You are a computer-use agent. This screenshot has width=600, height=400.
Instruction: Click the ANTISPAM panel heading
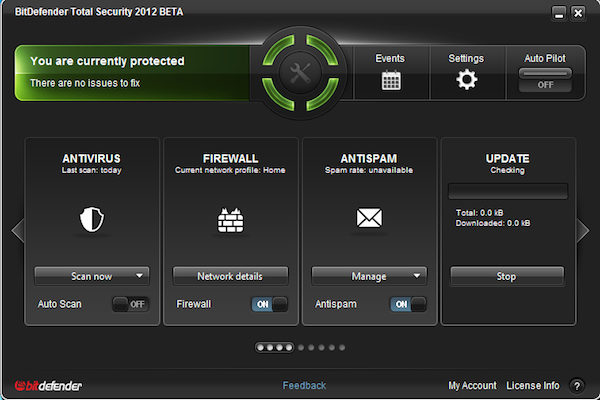click(369, 158)
